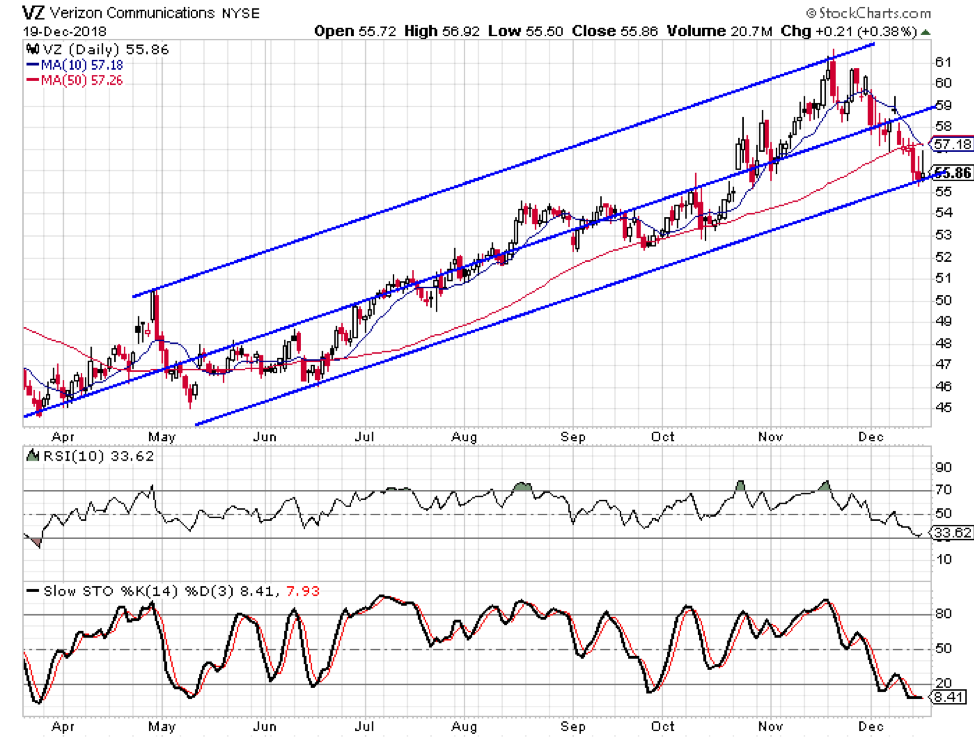Click the Dec label under the stochastic panel
Screen dimensions: 974x737
click(x=870, y=726)
